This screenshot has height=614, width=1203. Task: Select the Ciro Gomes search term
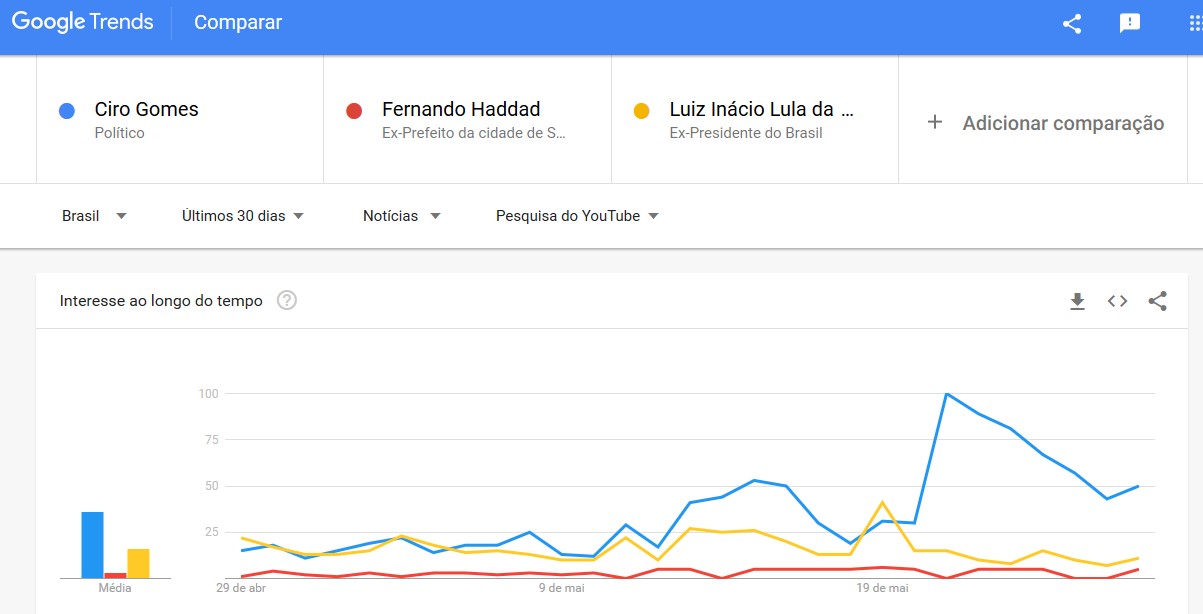point(146,110)
